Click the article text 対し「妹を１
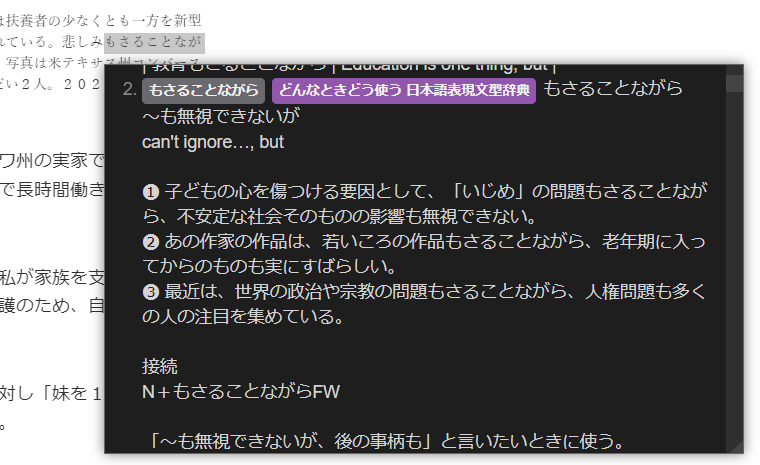This screenshot has width=760, height=465. (x=51, y=393)
